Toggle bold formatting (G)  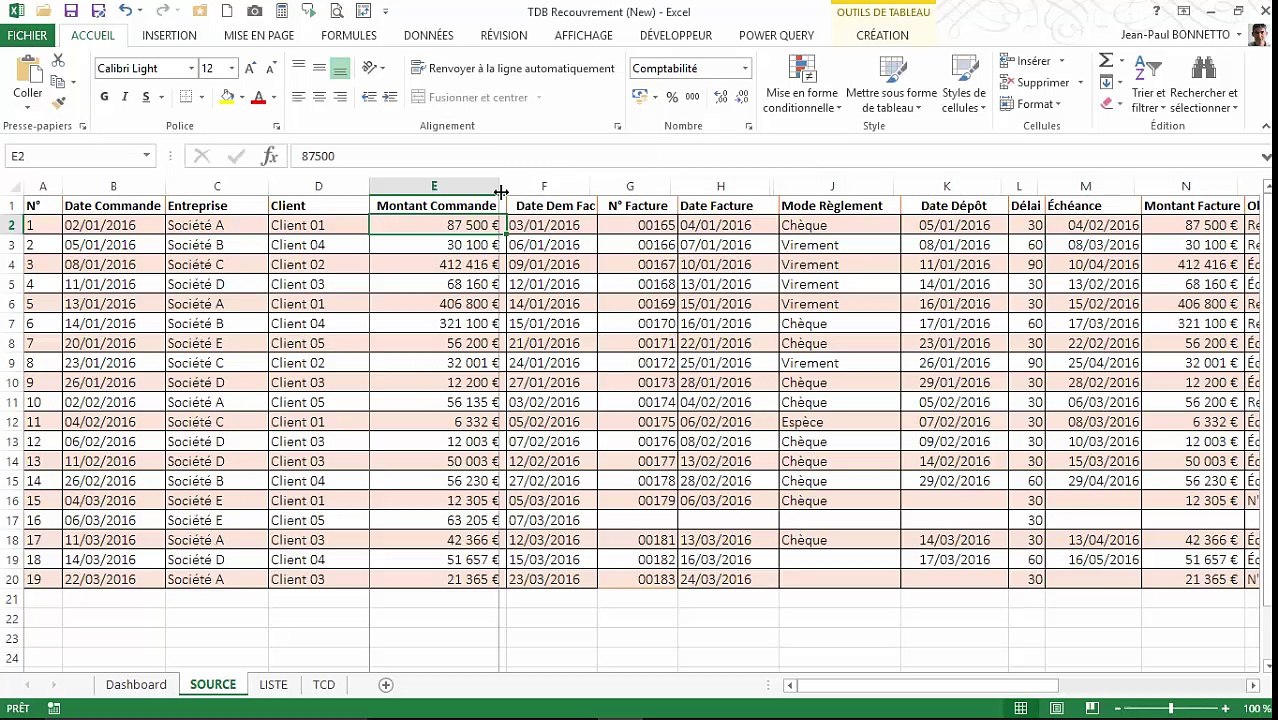tap(104, 97)
